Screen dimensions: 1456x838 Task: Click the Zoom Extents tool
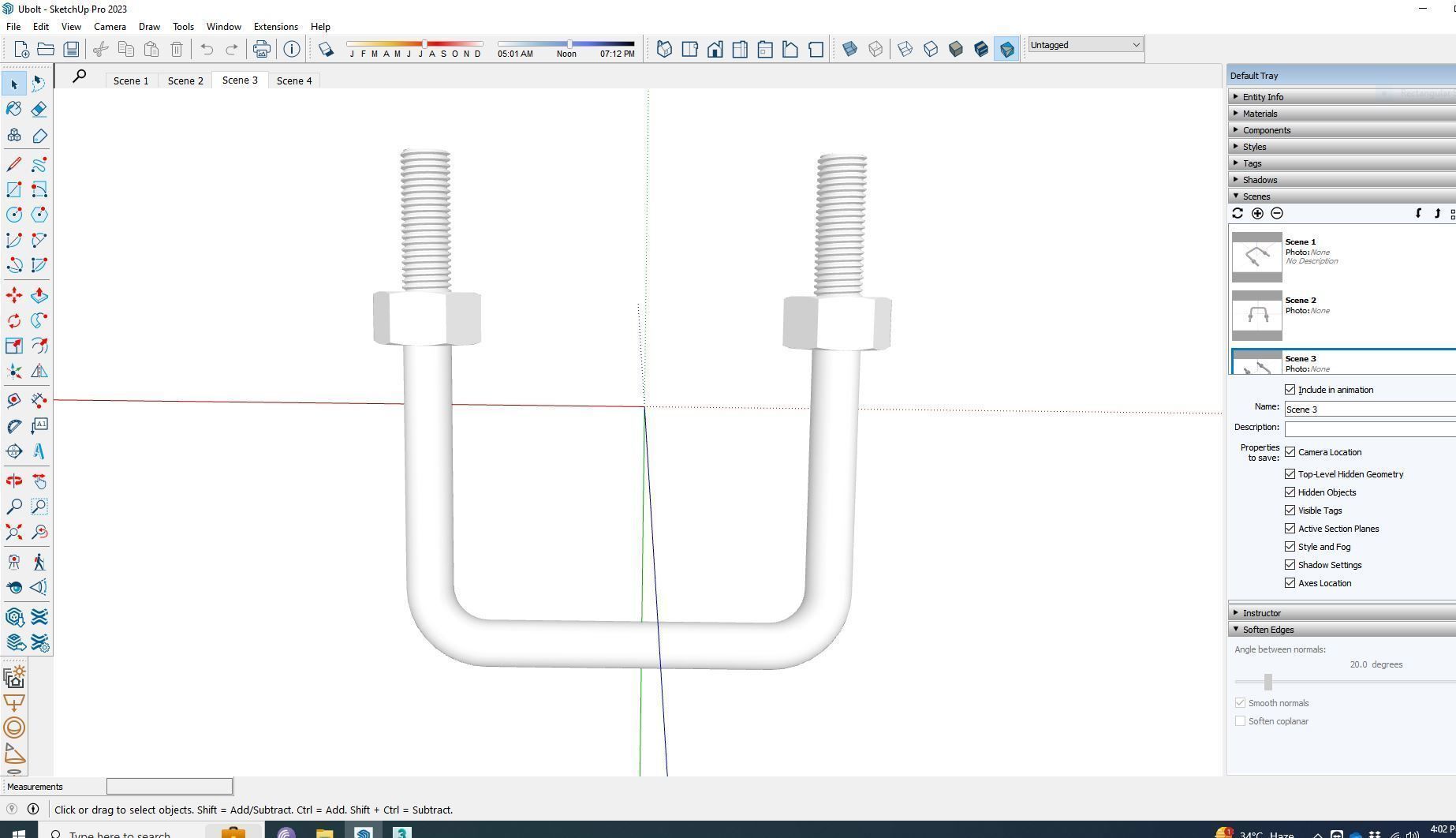click(14, 532)
